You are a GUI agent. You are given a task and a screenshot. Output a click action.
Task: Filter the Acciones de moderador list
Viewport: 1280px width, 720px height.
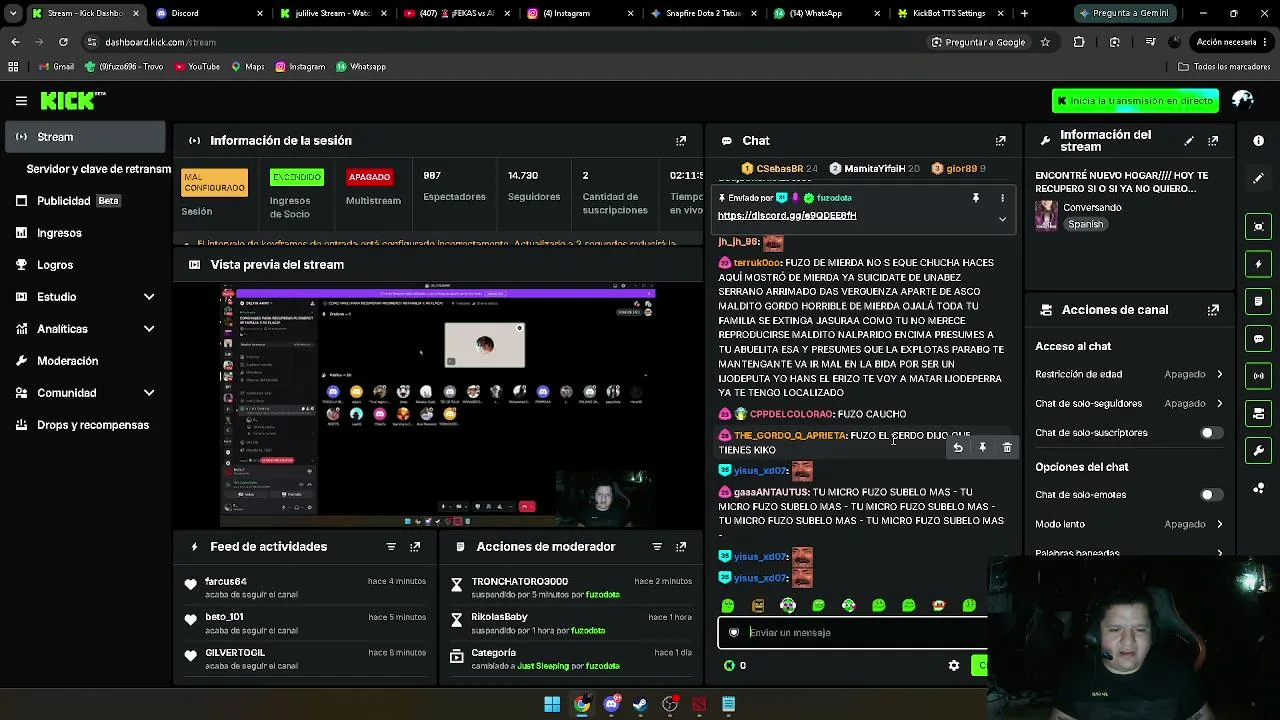pos(657,547)
